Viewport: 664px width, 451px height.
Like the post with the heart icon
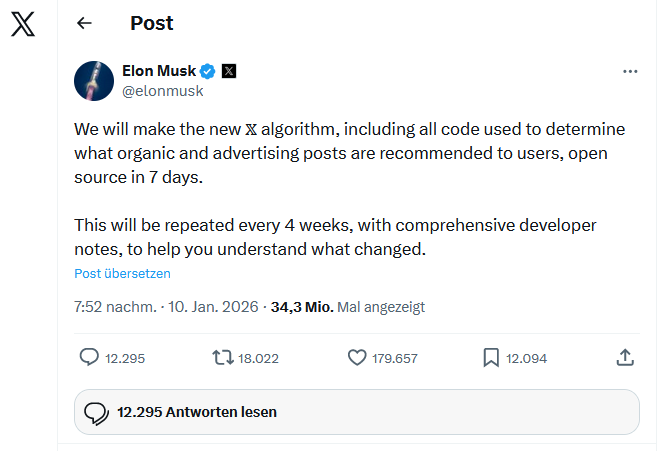point(356,357)
